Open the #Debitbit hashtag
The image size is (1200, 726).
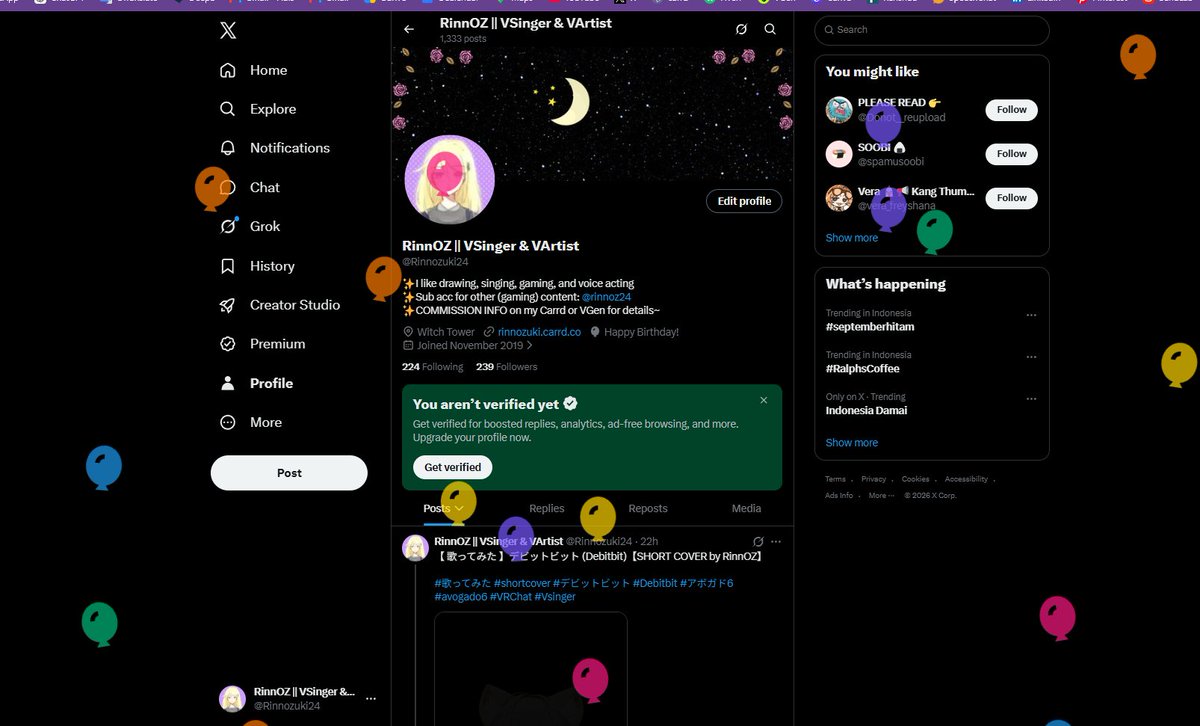click(656, 583)
